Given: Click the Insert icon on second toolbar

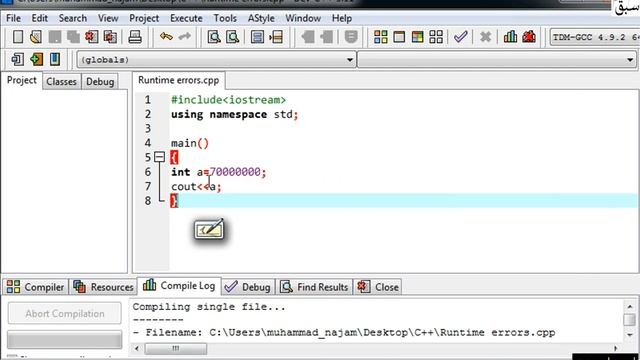Looking at the screenshot, I should [18, 59].
